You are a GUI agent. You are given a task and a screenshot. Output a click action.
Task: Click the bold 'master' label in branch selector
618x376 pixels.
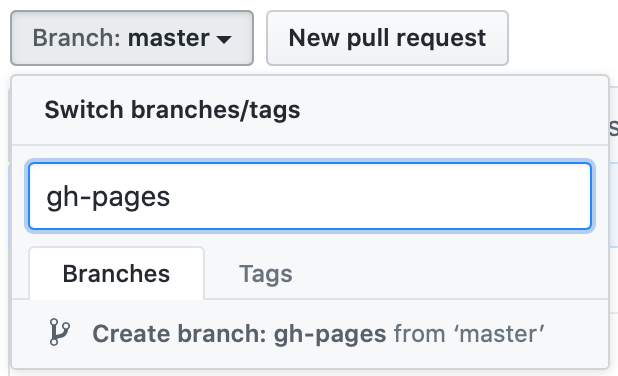[x=168, y=38]
